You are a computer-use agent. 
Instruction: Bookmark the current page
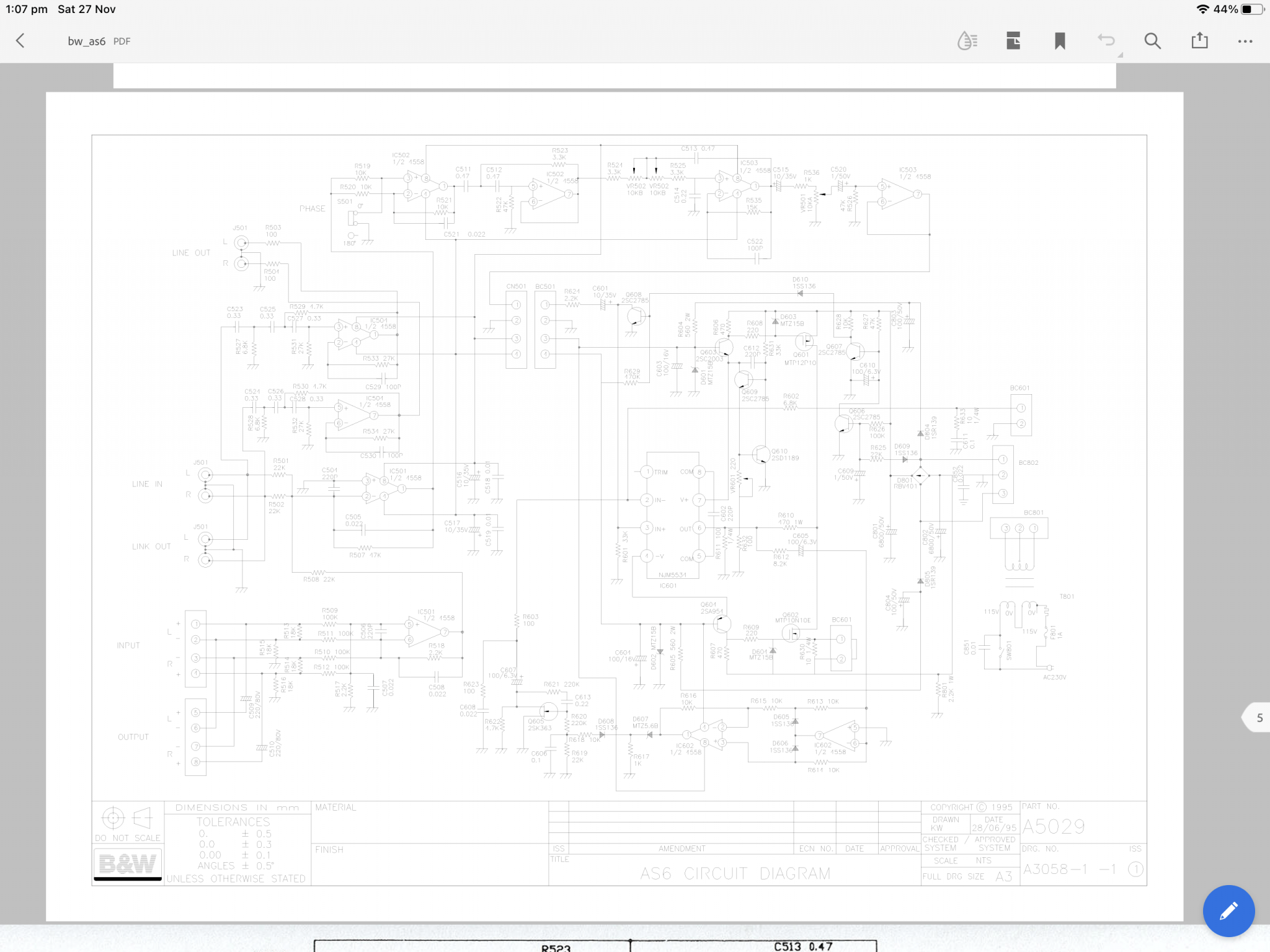(x=1060, y=41)
